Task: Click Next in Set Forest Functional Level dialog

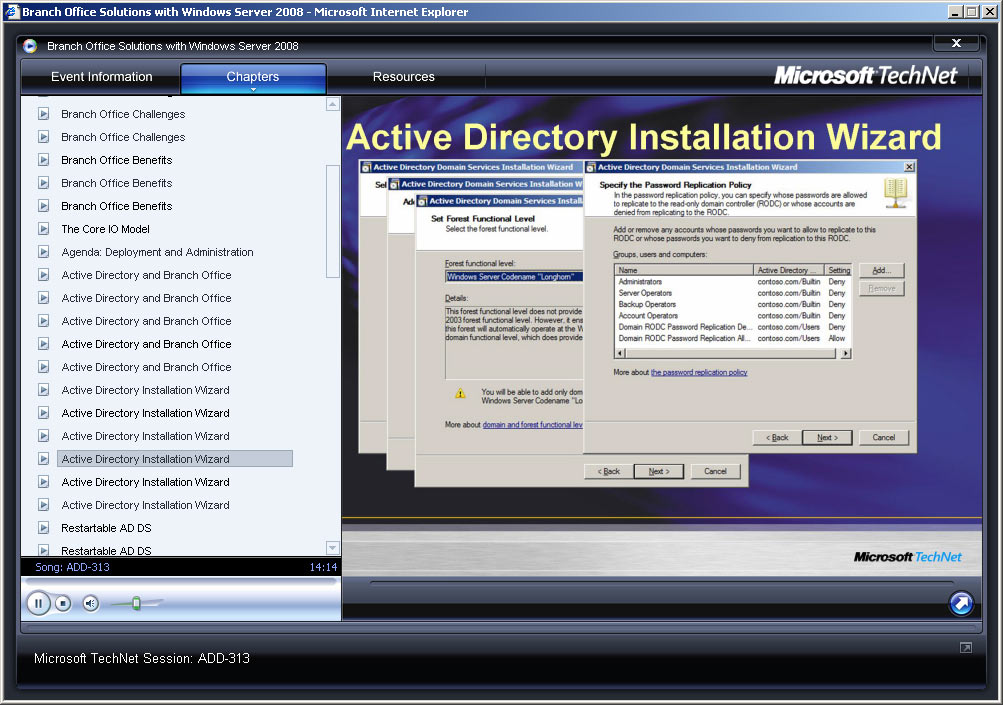Action: (x=659, y=471)
